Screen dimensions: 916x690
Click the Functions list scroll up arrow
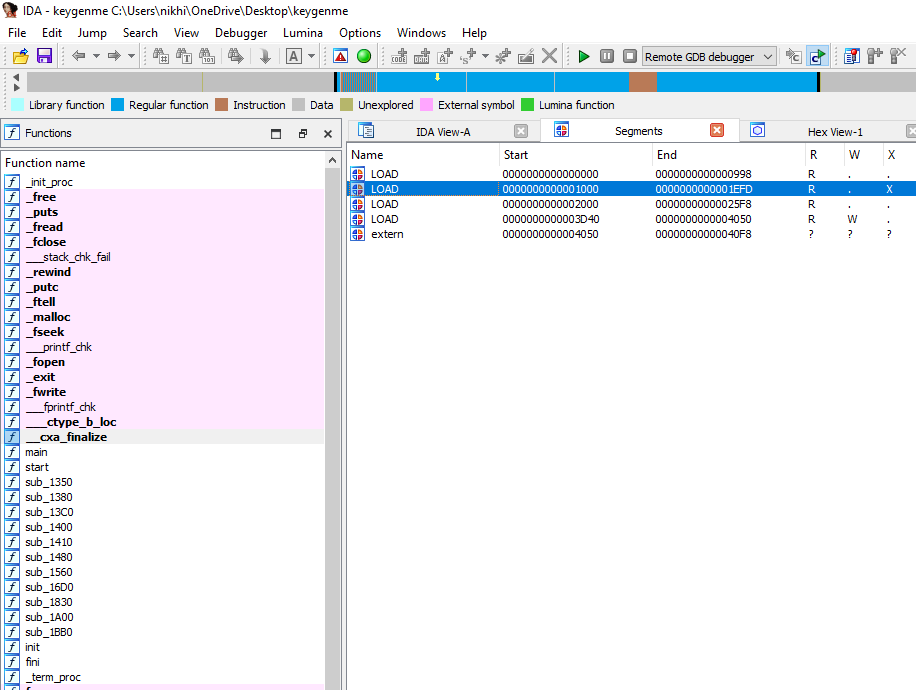pyautogui.click(x=332, y=160)
